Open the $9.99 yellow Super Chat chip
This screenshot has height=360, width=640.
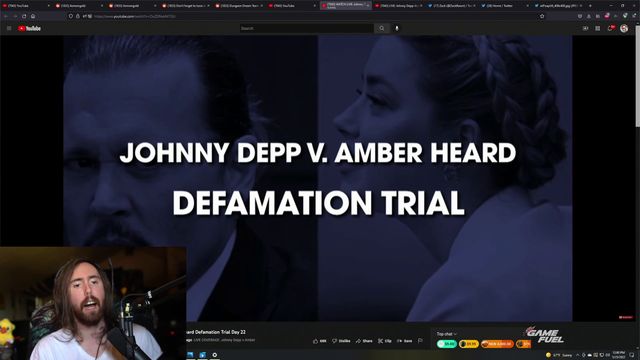[469, 344]
